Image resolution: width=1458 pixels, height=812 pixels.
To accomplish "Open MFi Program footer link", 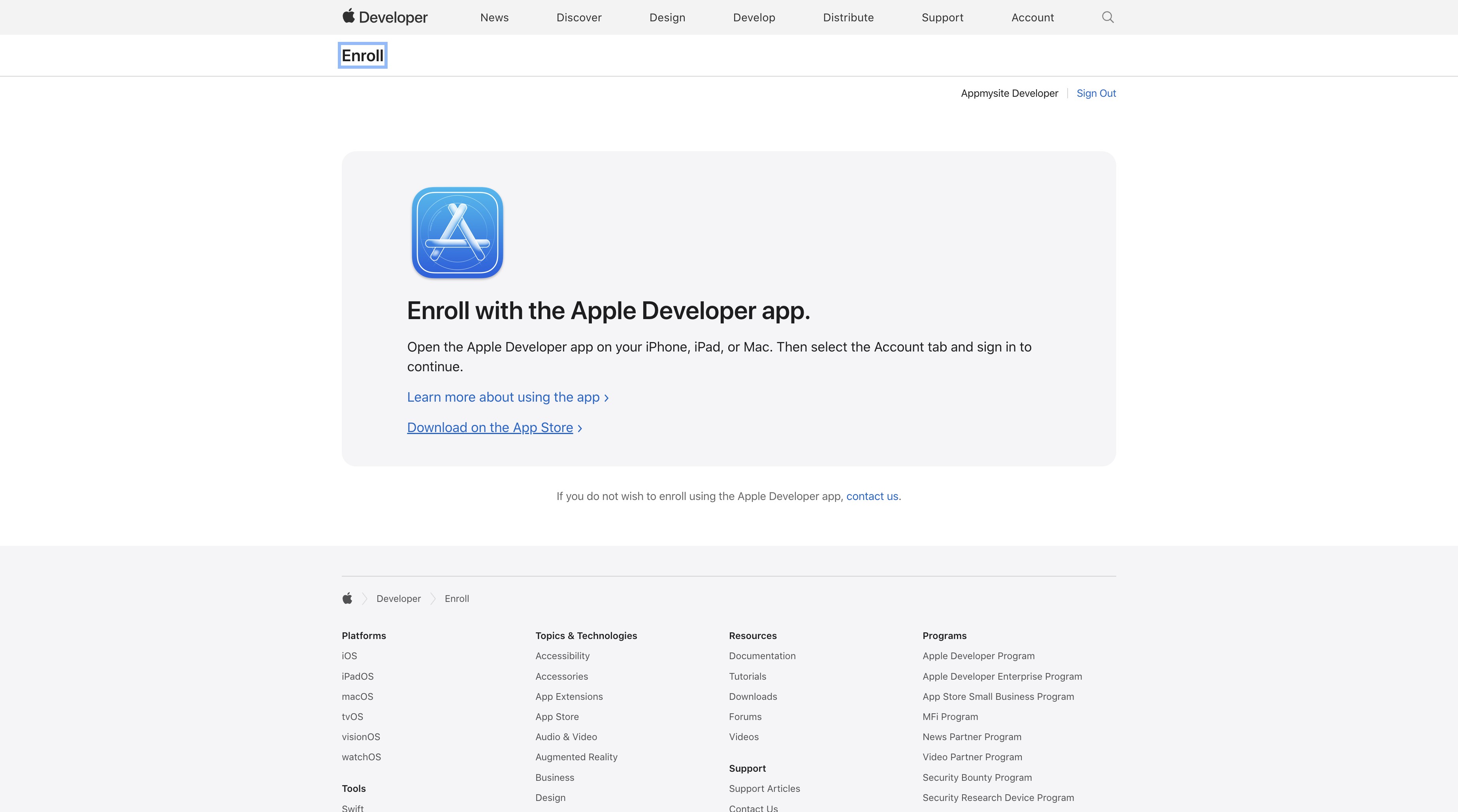I will click(x=950, y=716).
